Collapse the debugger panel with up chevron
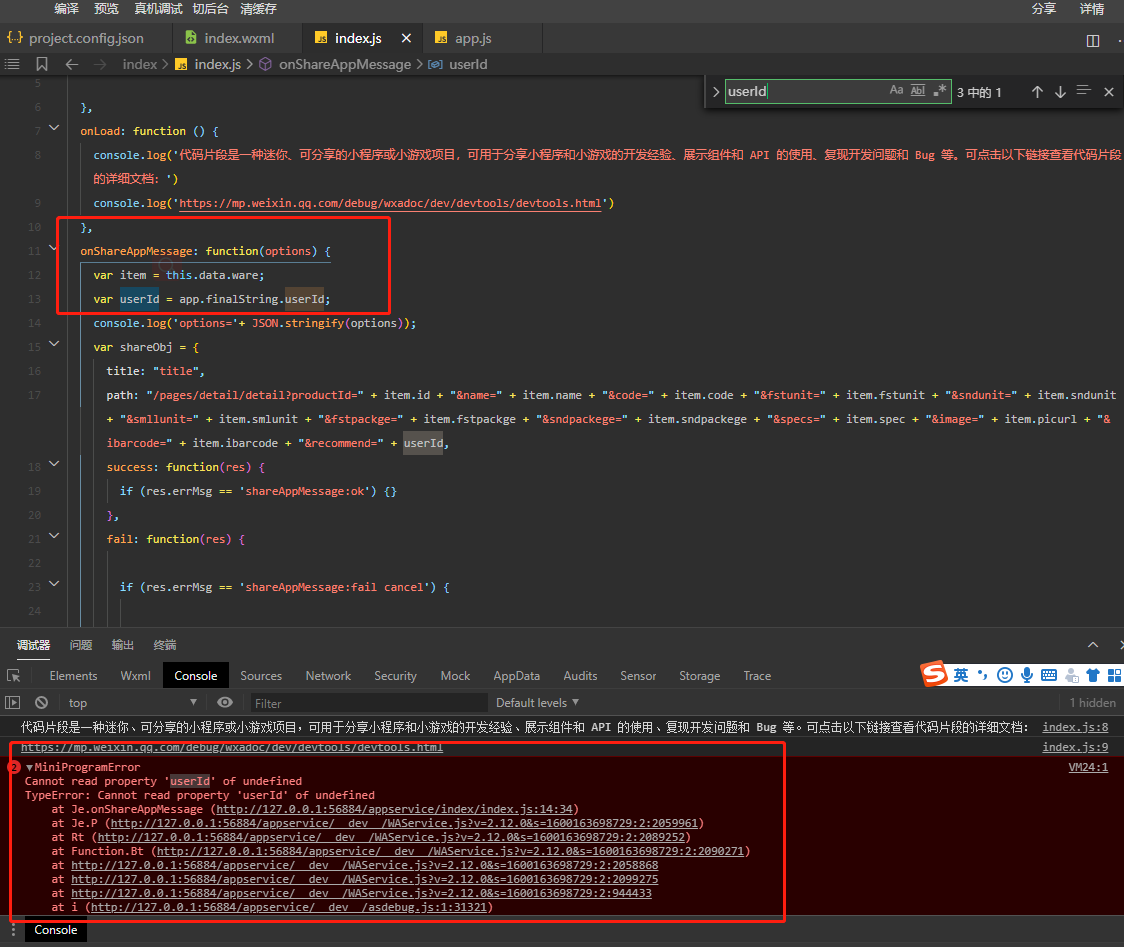This screenshot has width=1124, height=947. point(1092,644)
